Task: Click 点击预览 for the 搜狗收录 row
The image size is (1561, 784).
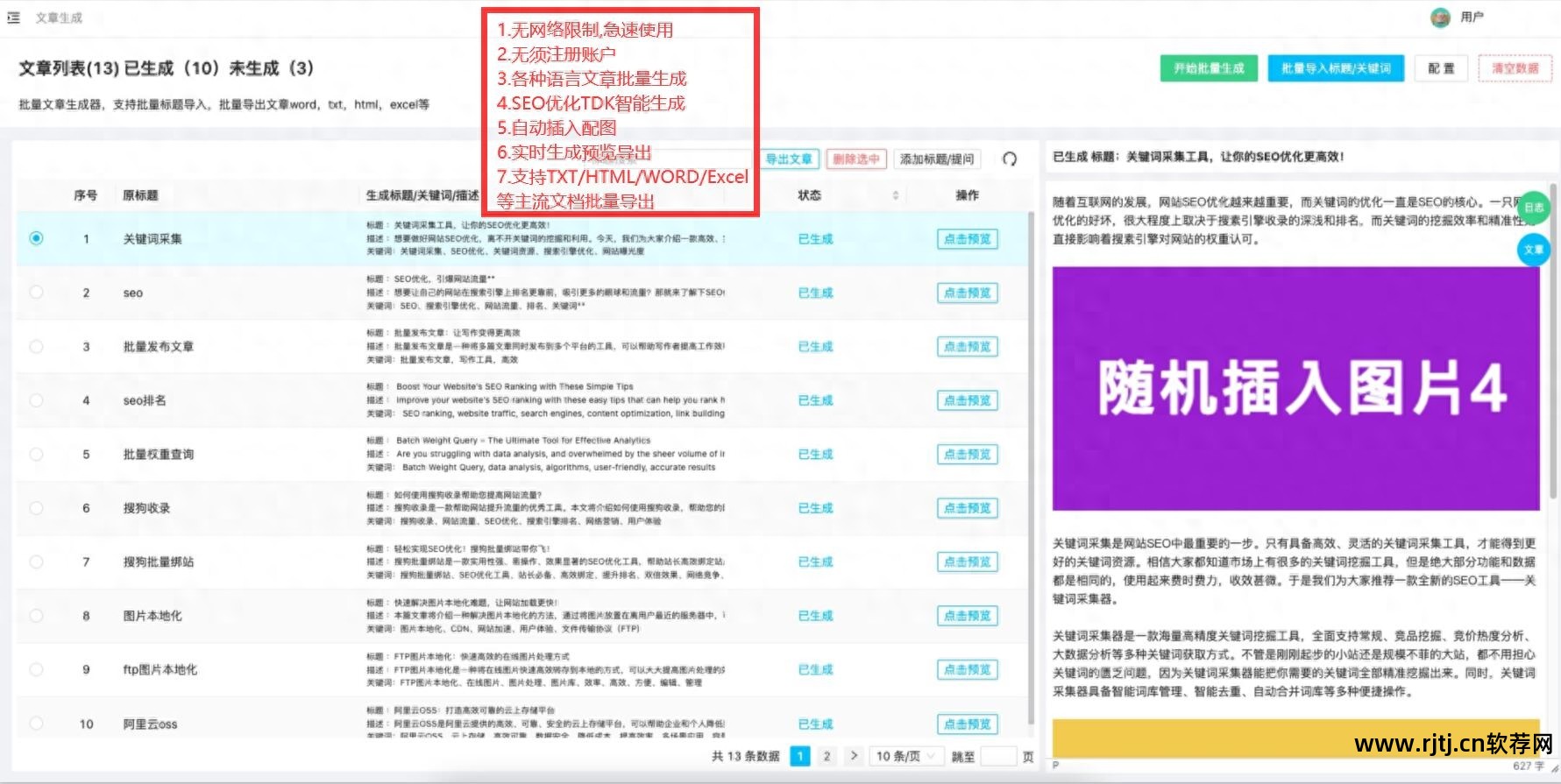Action: [967, 508]
